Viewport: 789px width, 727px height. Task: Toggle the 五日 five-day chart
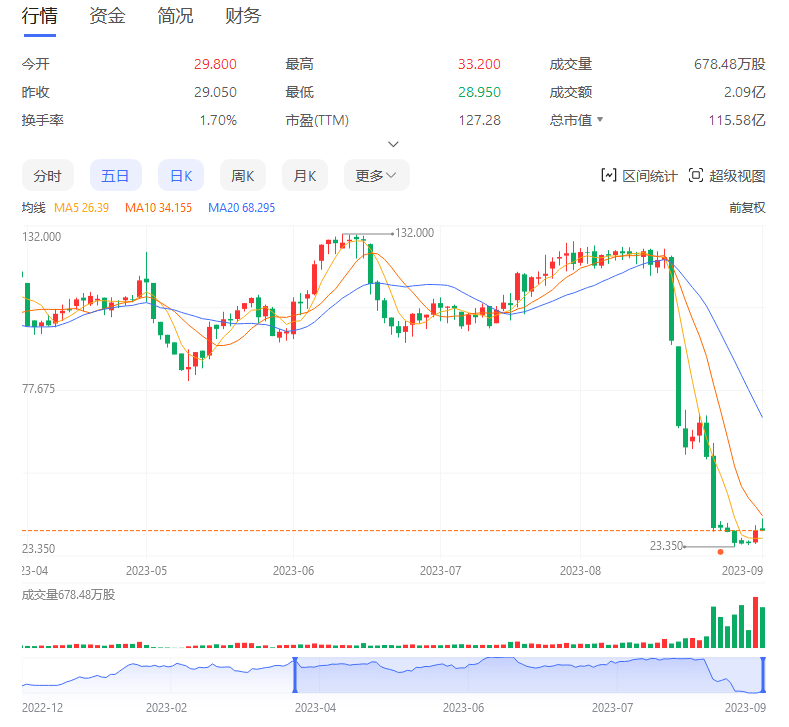click(x=115, y=176)
